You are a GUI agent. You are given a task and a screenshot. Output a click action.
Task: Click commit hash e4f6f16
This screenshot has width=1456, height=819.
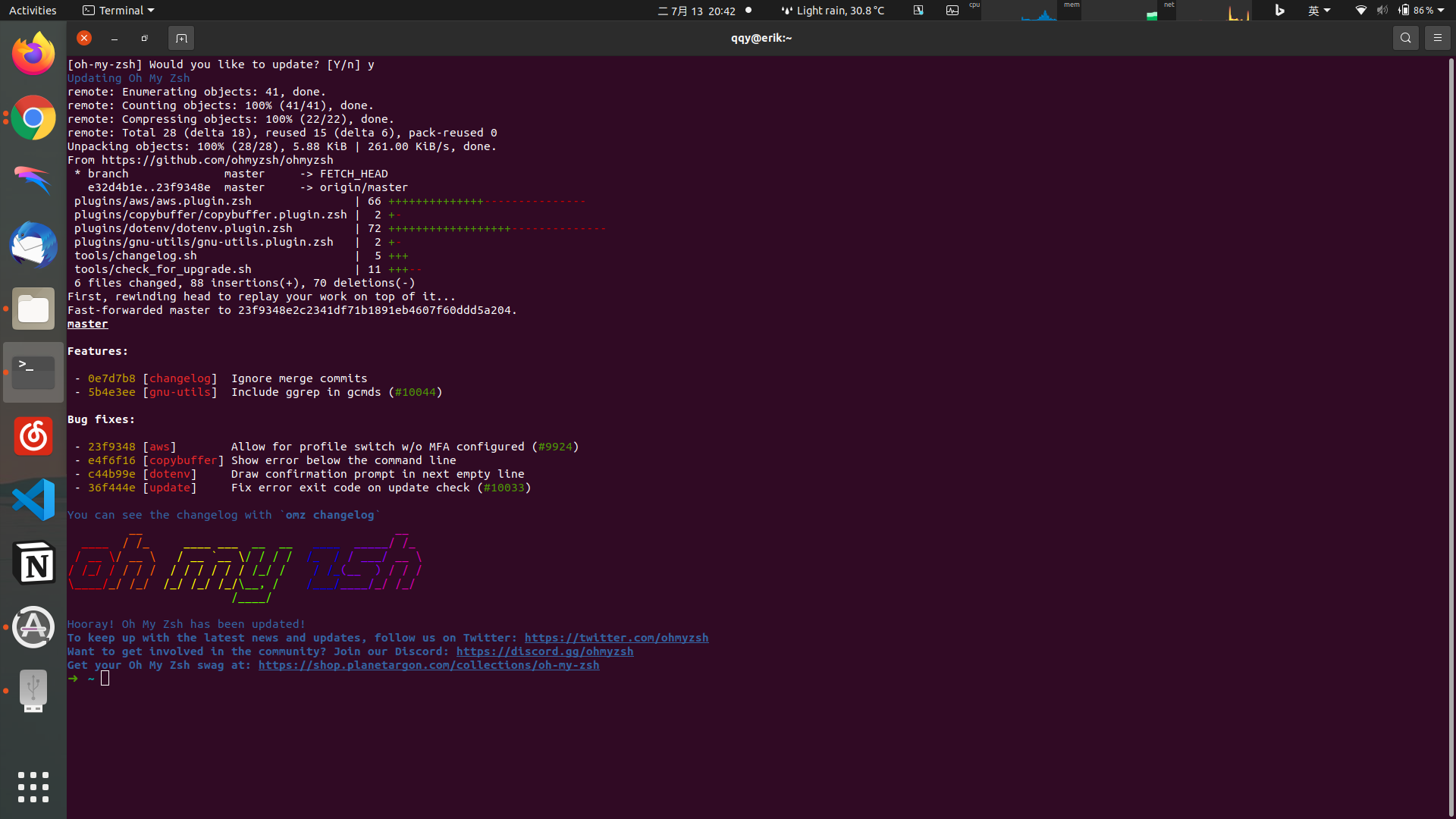111,460
